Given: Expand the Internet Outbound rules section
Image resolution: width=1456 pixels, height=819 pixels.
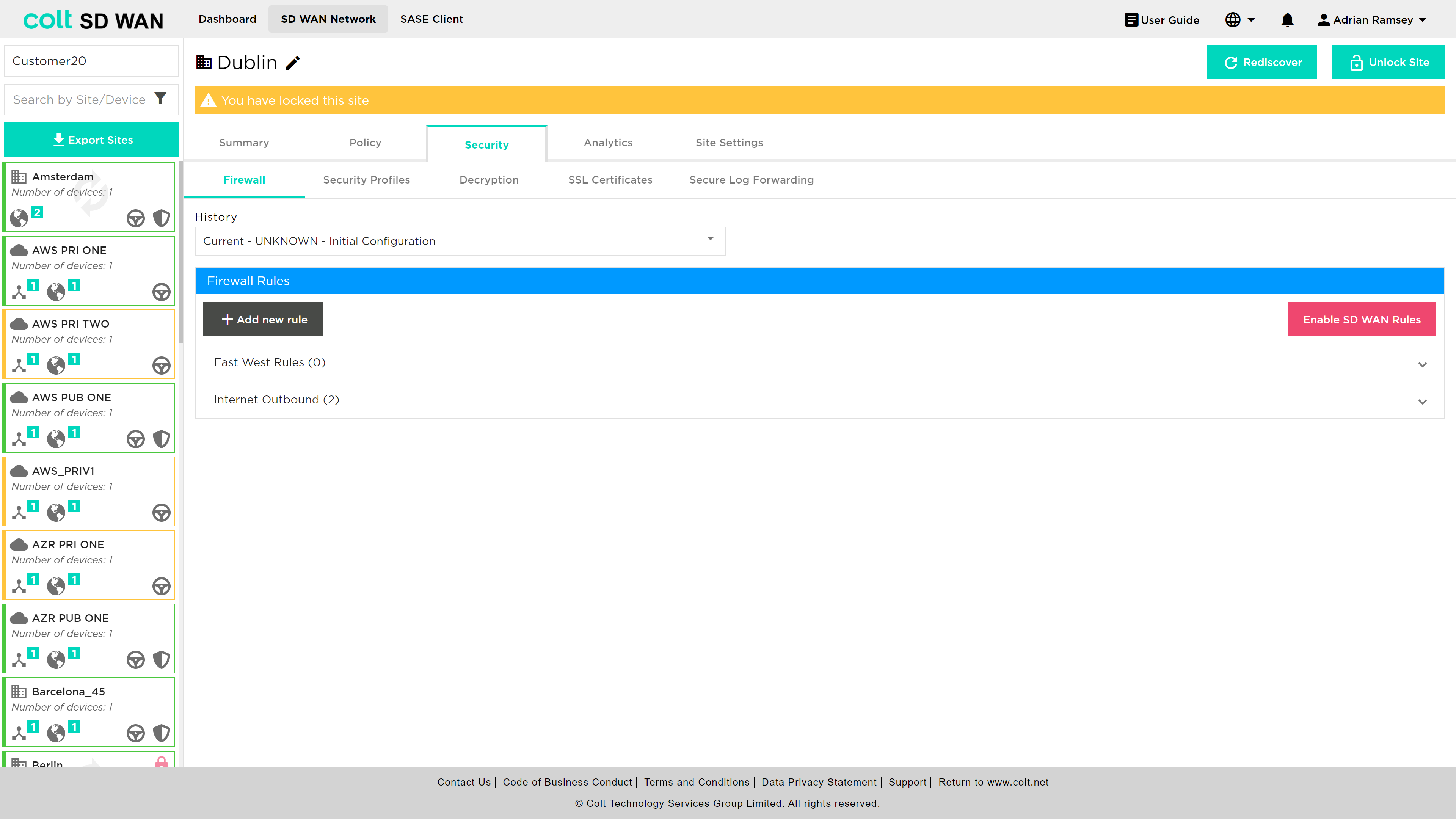Looking at the screenshot, I should point(819,400).
